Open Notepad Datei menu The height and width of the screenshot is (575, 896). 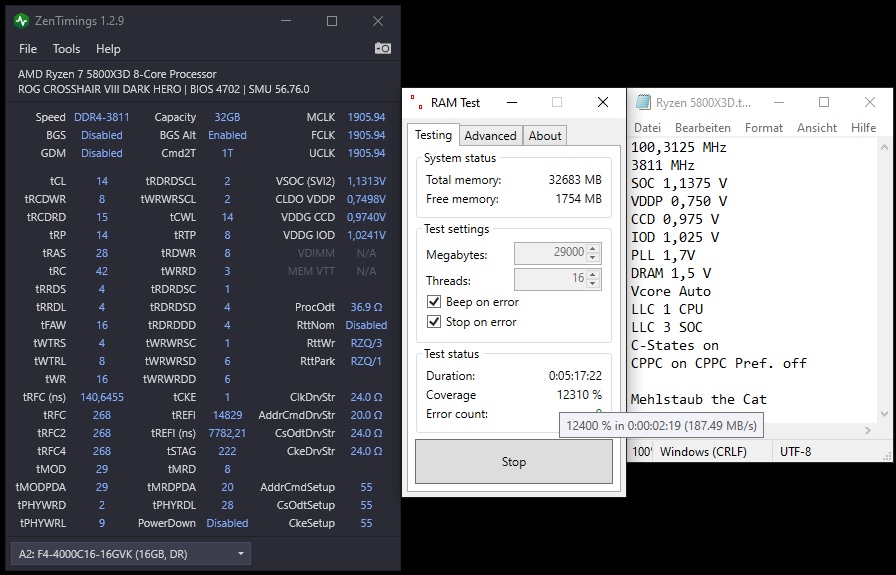(647, 127)
